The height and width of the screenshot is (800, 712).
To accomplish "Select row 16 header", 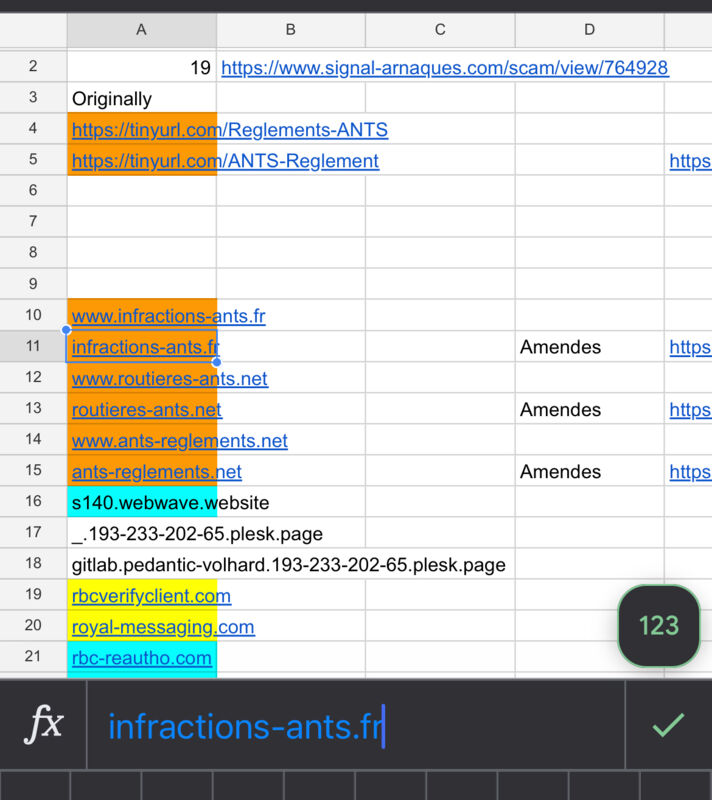I will point(33,501).
